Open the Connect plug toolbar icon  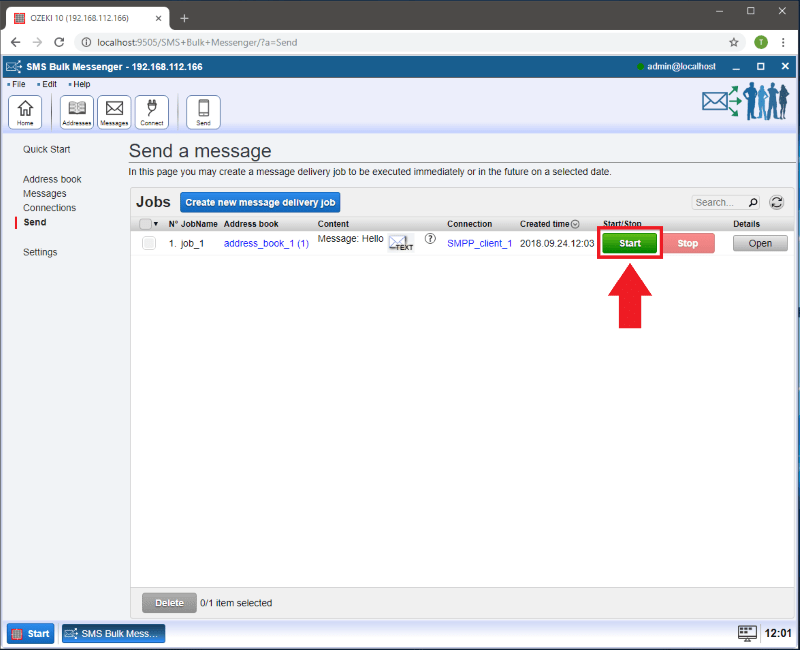point(152,112)
